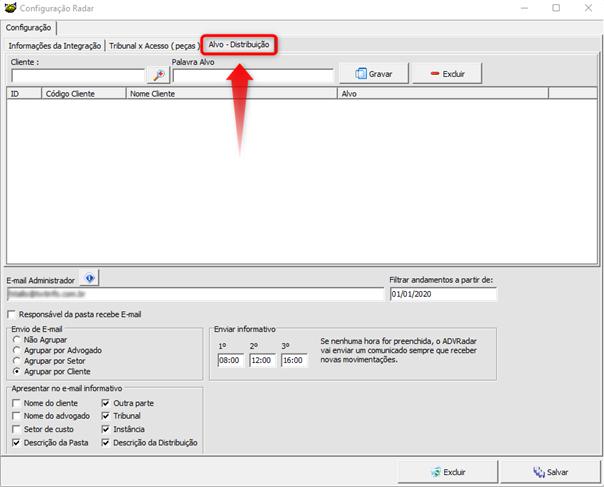The image size is (604, 487).
Task: Select the Não Agrupar radio option
Action: coord(17,340)
